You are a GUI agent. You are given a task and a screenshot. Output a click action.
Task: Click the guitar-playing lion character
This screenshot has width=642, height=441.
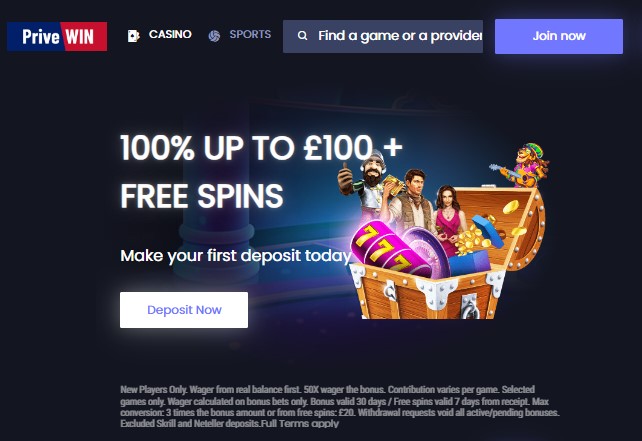[x=521, y=165]
